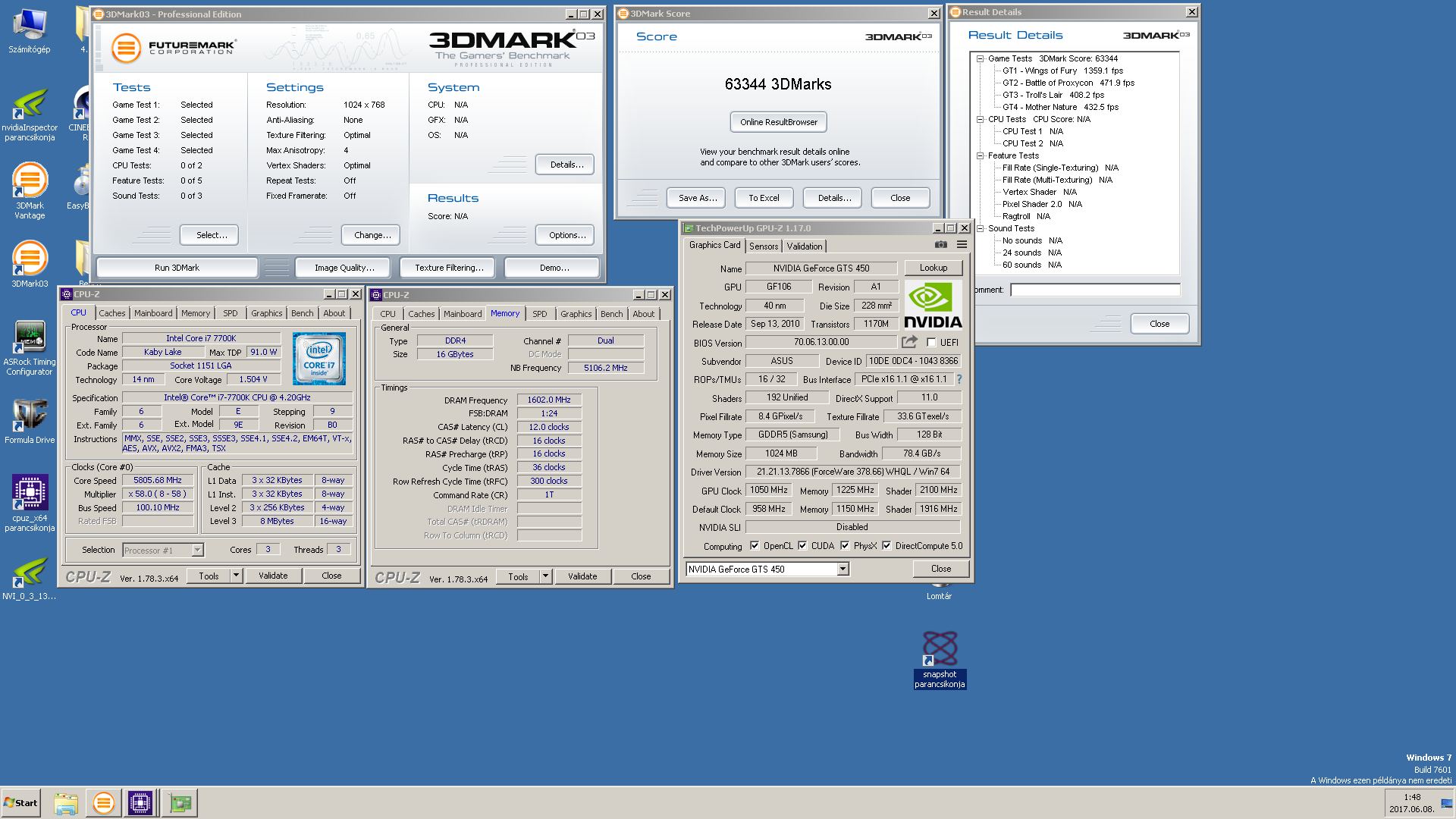Click the NVIDIA logo in GPU-Z
Image resolution: width=1456 pixels, height=819 pixels.
click(x=933, y=306)
